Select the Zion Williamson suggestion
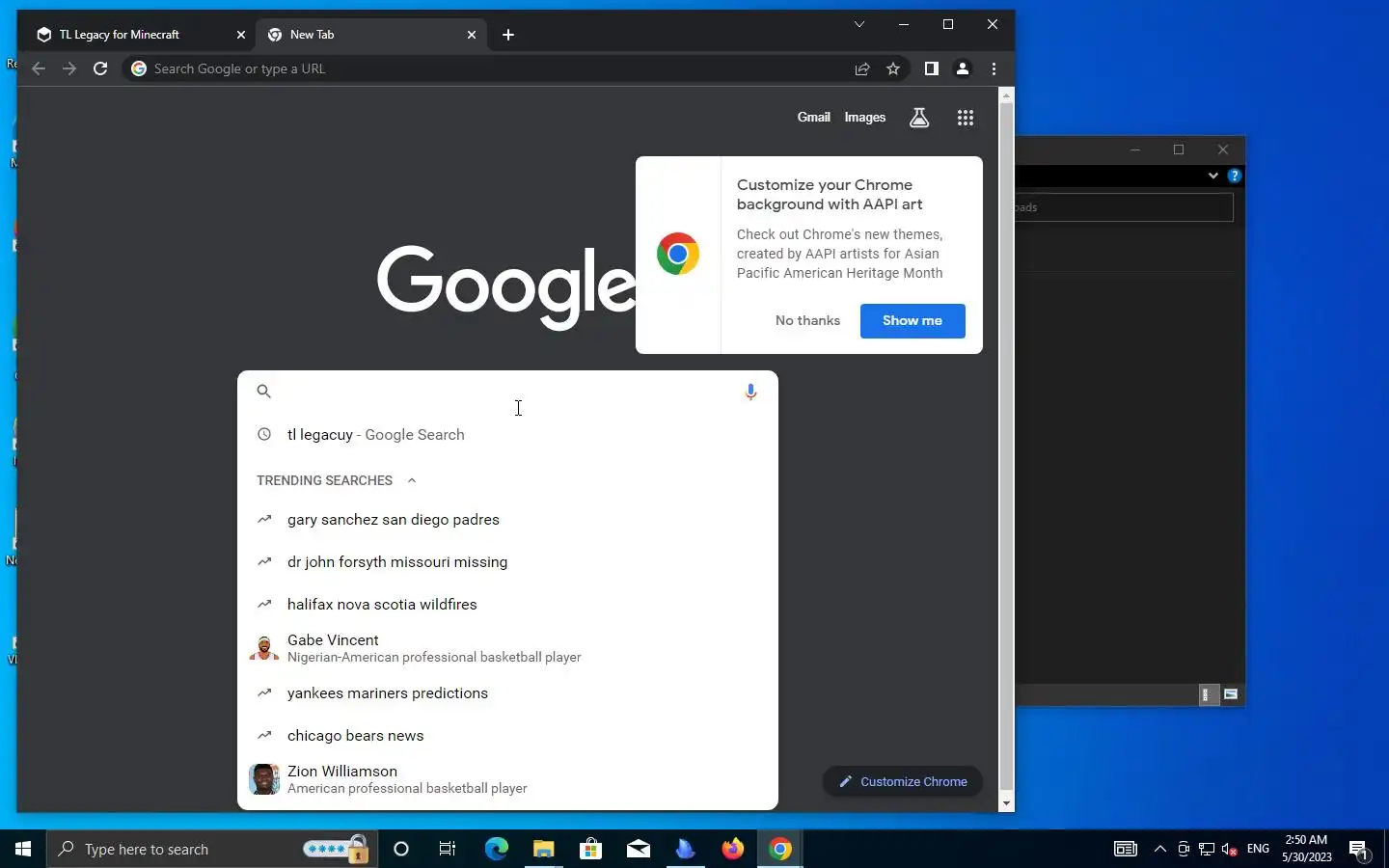The width and height of the screenshot is (1389, 868). (507, 779)
